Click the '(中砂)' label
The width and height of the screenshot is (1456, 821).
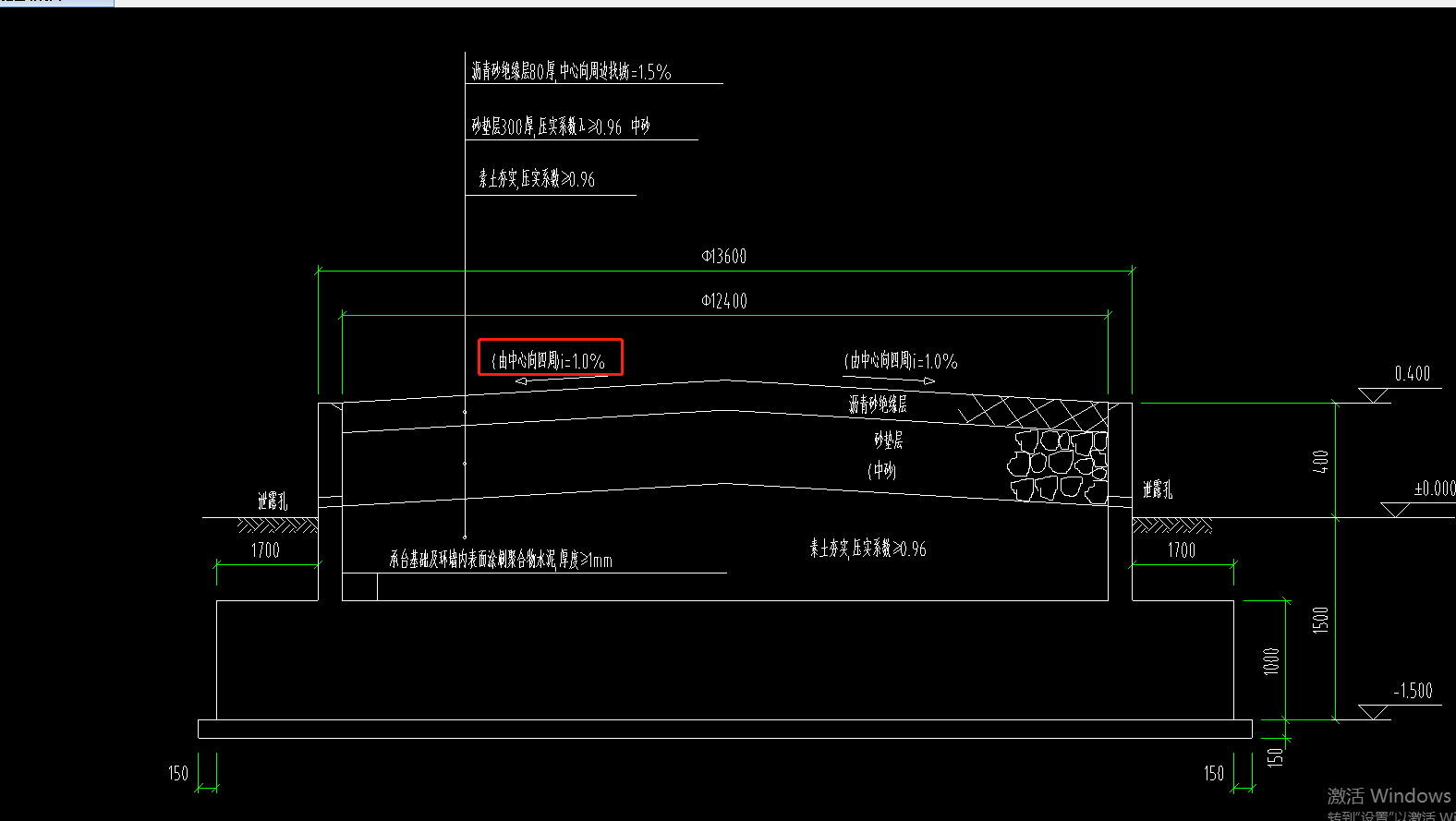(882, 470)
